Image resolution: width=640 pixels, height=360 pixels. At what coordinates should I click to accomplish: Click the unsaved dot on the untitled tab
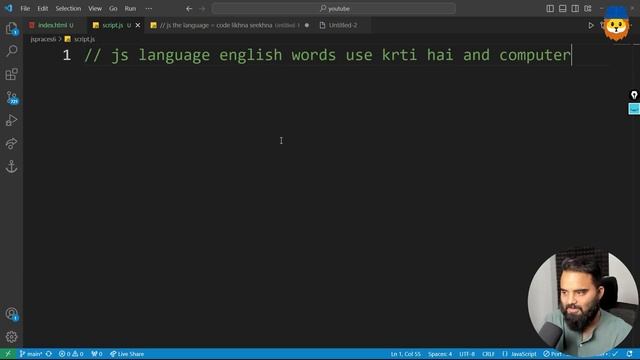coord(307,25)
